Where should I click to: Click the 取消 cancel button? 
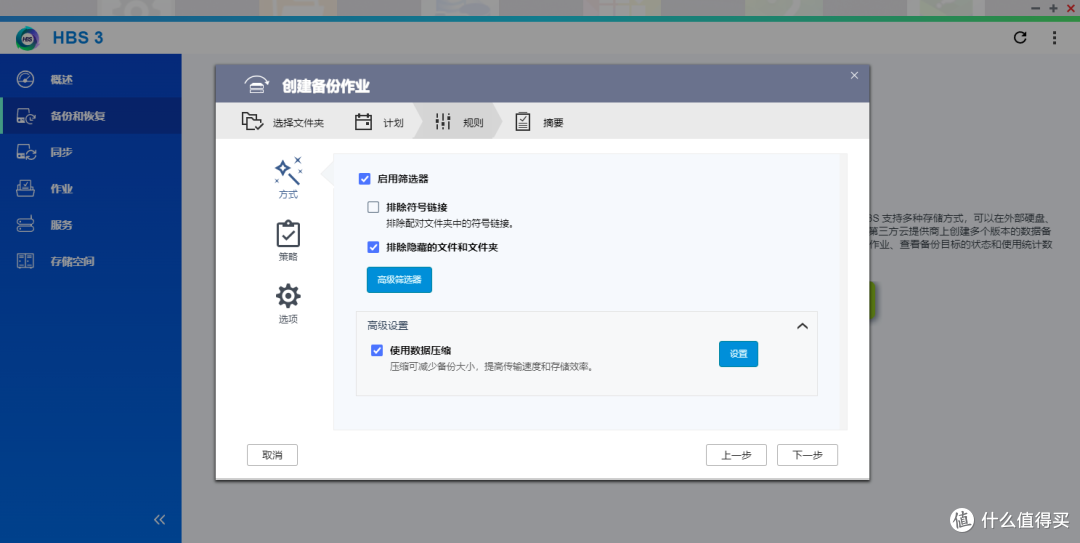(x=272, y=455)
